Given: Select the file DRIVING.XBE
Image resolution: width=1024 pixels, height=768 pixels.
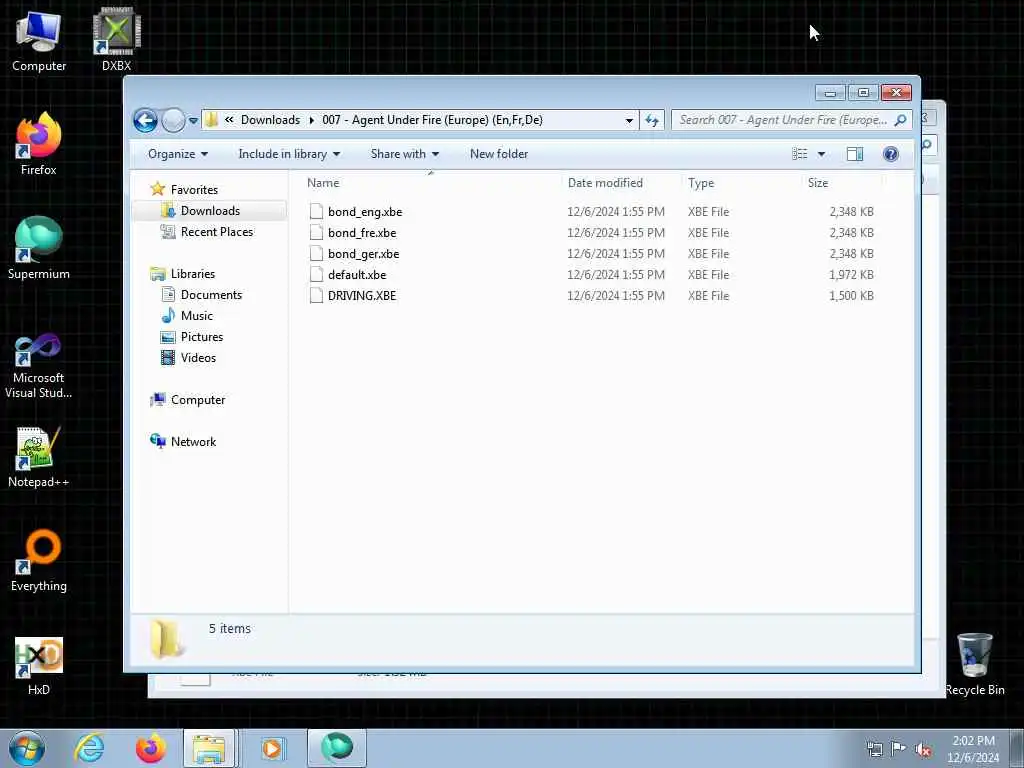Looking at the screenshot, I should pos(362,295).
